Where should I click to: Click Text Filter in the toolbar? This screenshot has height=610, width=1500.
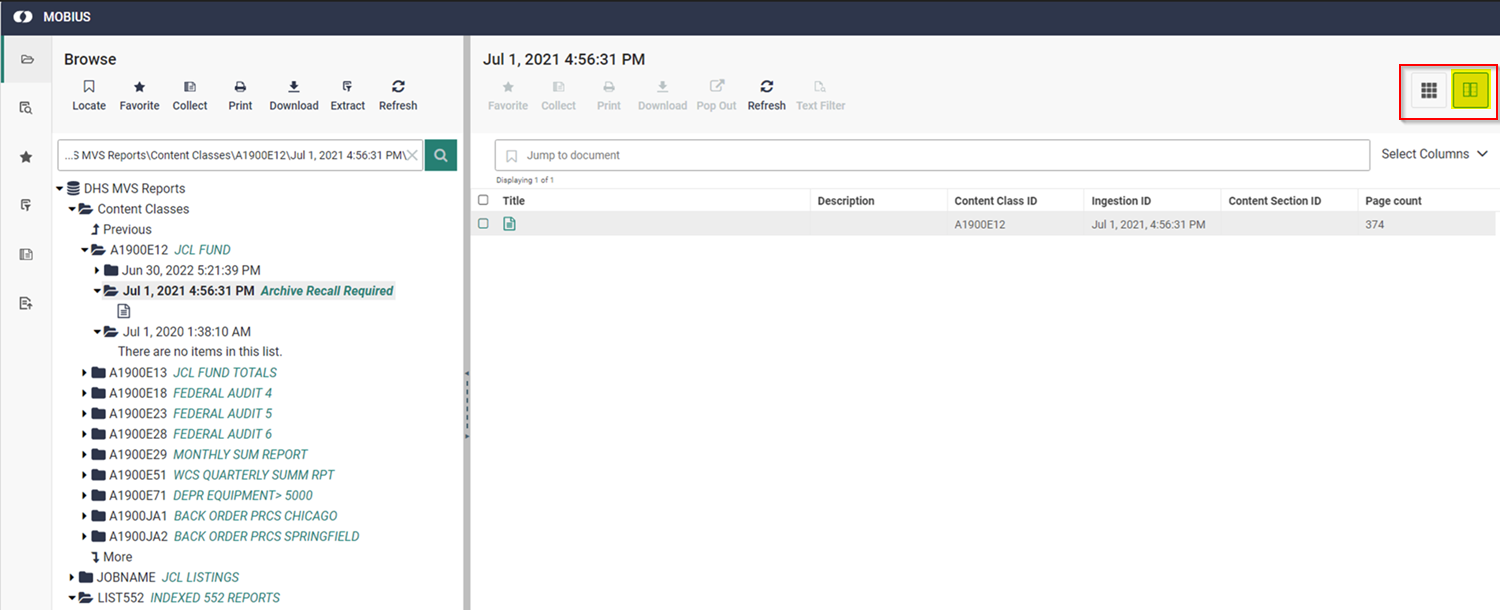coord(821,96)
